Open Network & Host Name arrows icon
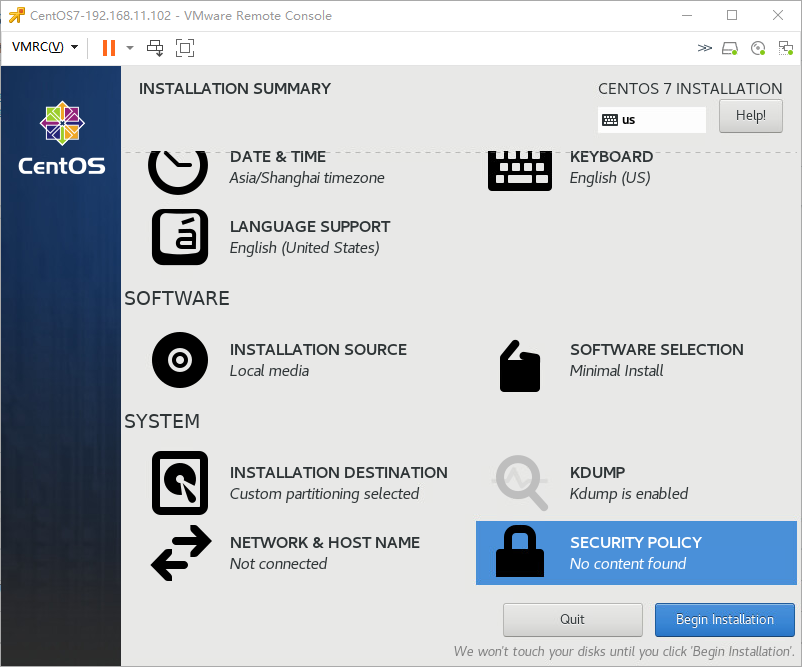This screenshot has width=802, height=667. pyautogui.click(x=181, y=553)
